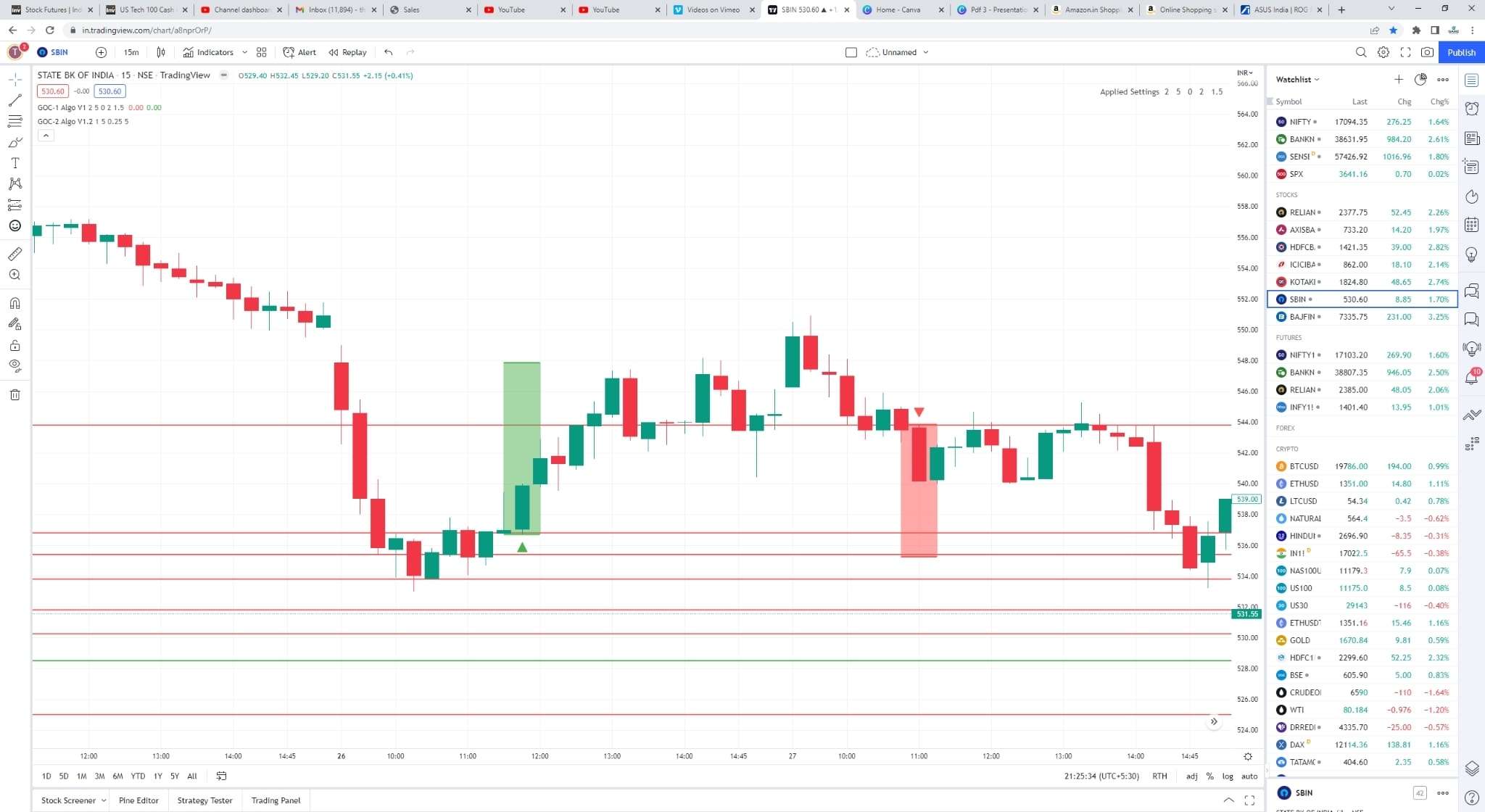The image size is (1485, 812).
Task: Open the Pine Editor tab
Action: (138, 800)
